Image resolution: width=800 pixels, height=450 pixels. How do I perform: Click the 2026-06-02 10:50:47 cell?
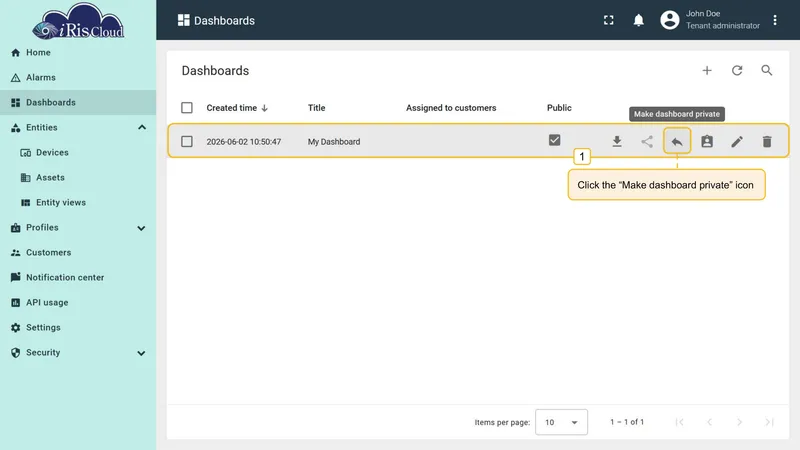tap(243, 141)
